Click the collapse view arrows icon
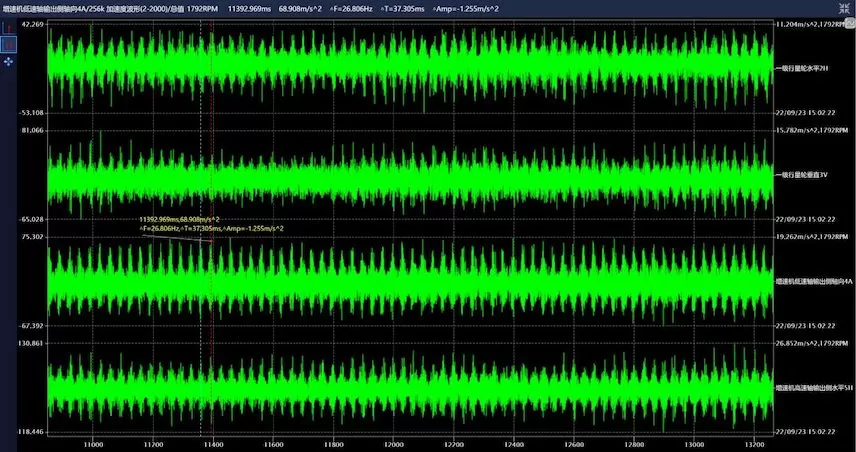This screenshot has height=452, width=856. pos(845,8)
